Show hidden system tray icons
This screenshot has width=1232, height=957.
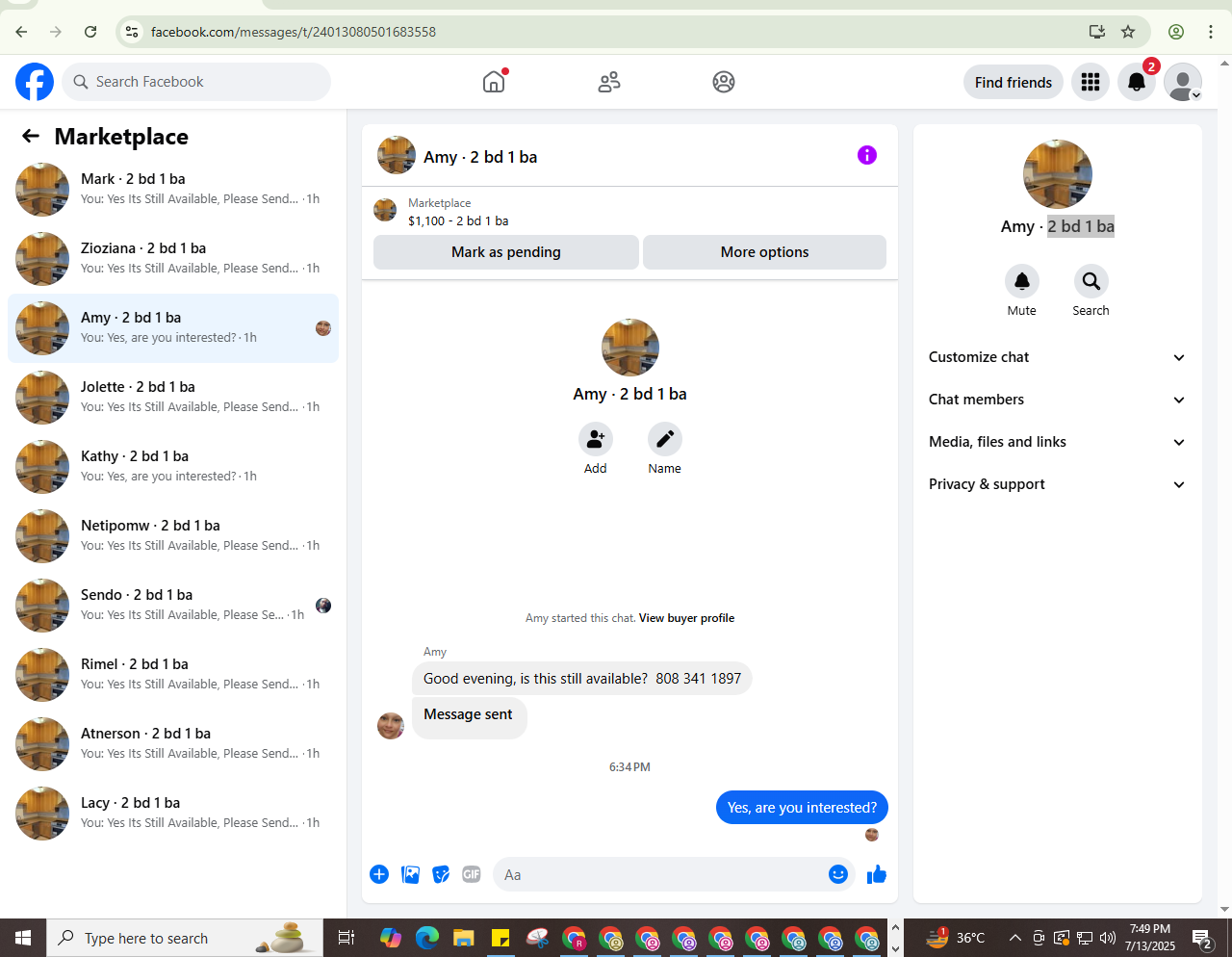click(x=1015, y=938)
